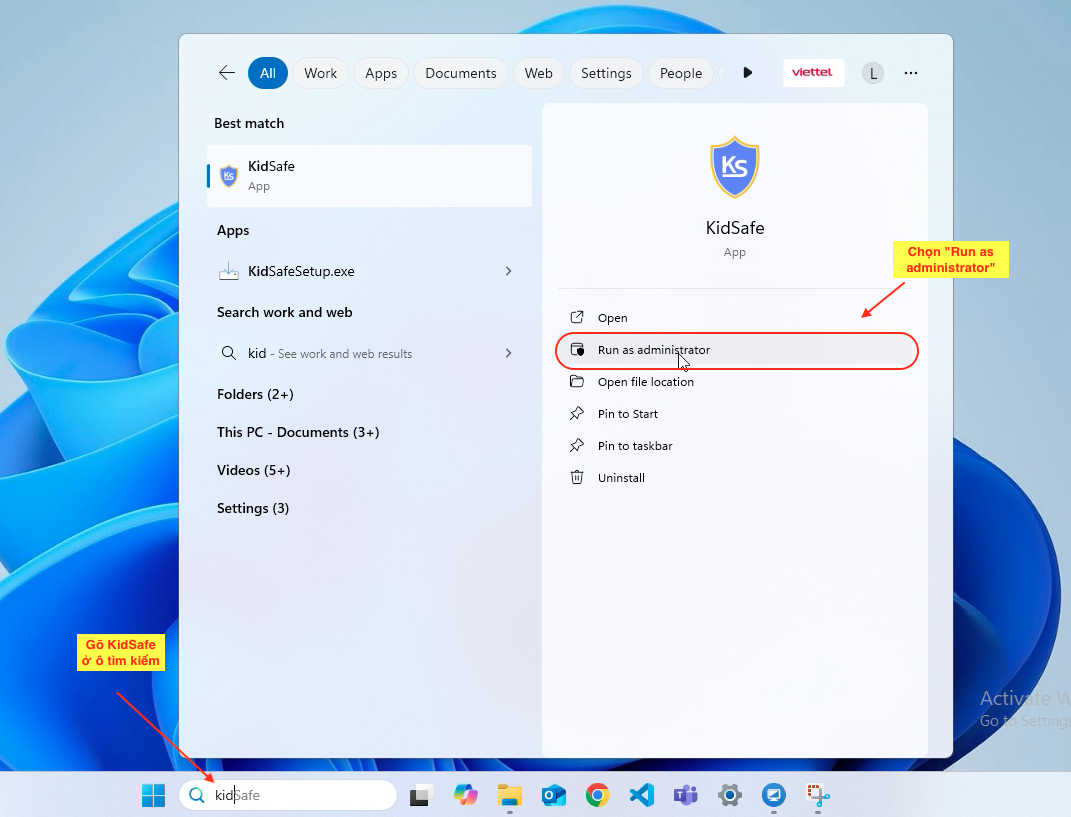Viewport: 1071px width, 817px height.
Task: Expand KidSafeSetup.exe result details chevron
Action: (x=508, y=271)
